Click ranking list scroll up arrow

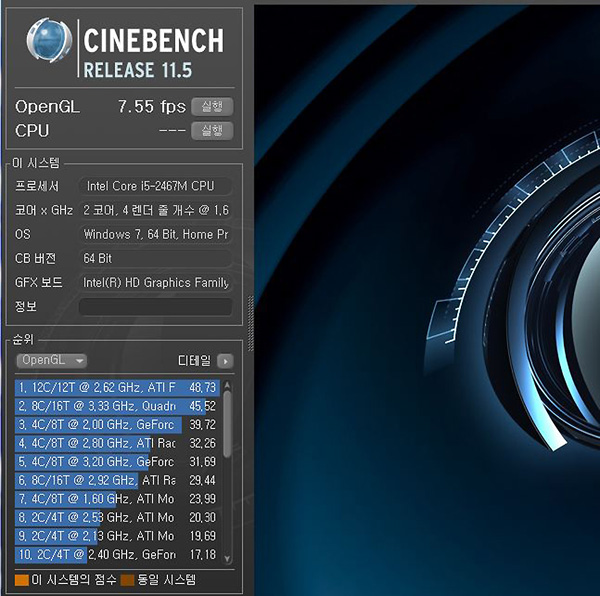pos(227,385)
